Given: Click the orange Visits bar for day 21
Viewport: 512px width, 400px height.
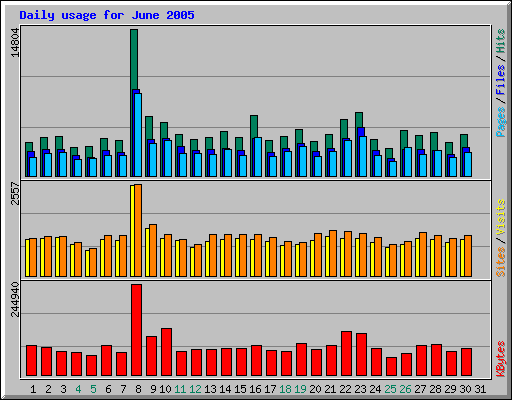Looking at the screenshot, I should [333, 253].
